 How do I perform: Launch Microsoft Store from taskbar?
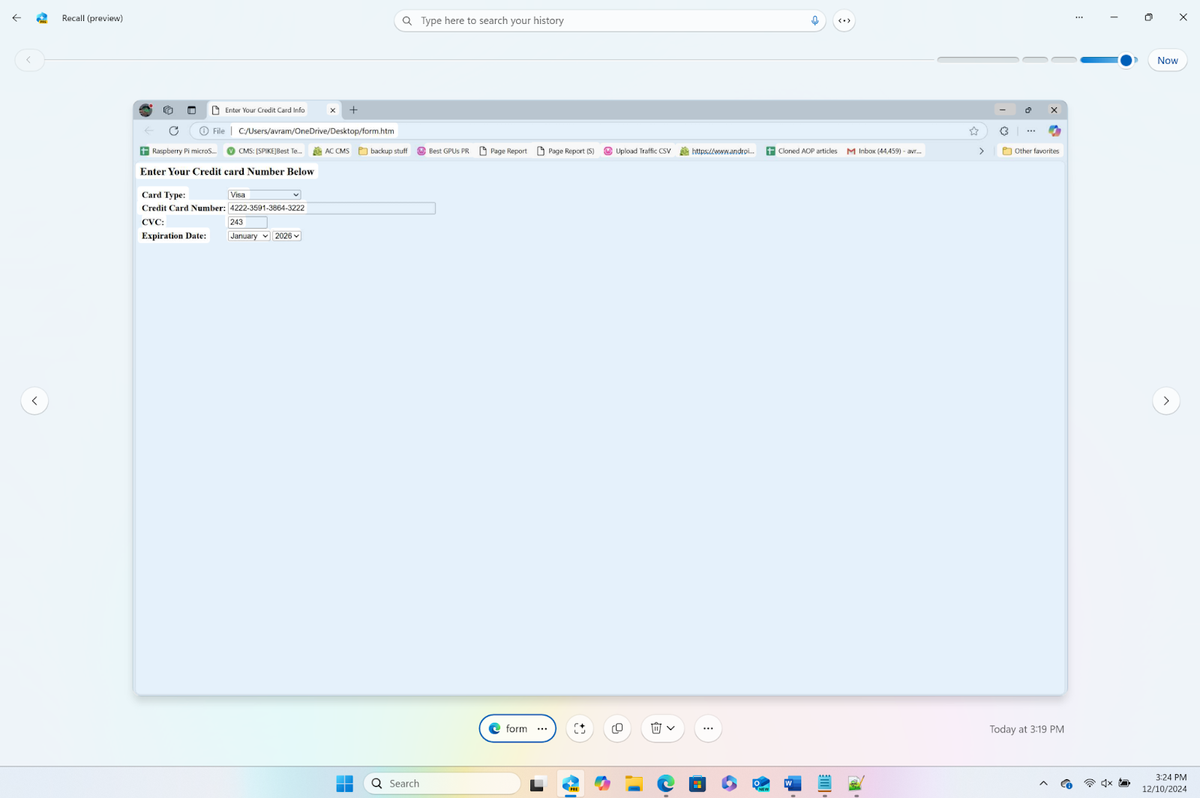tap(697, 784)
